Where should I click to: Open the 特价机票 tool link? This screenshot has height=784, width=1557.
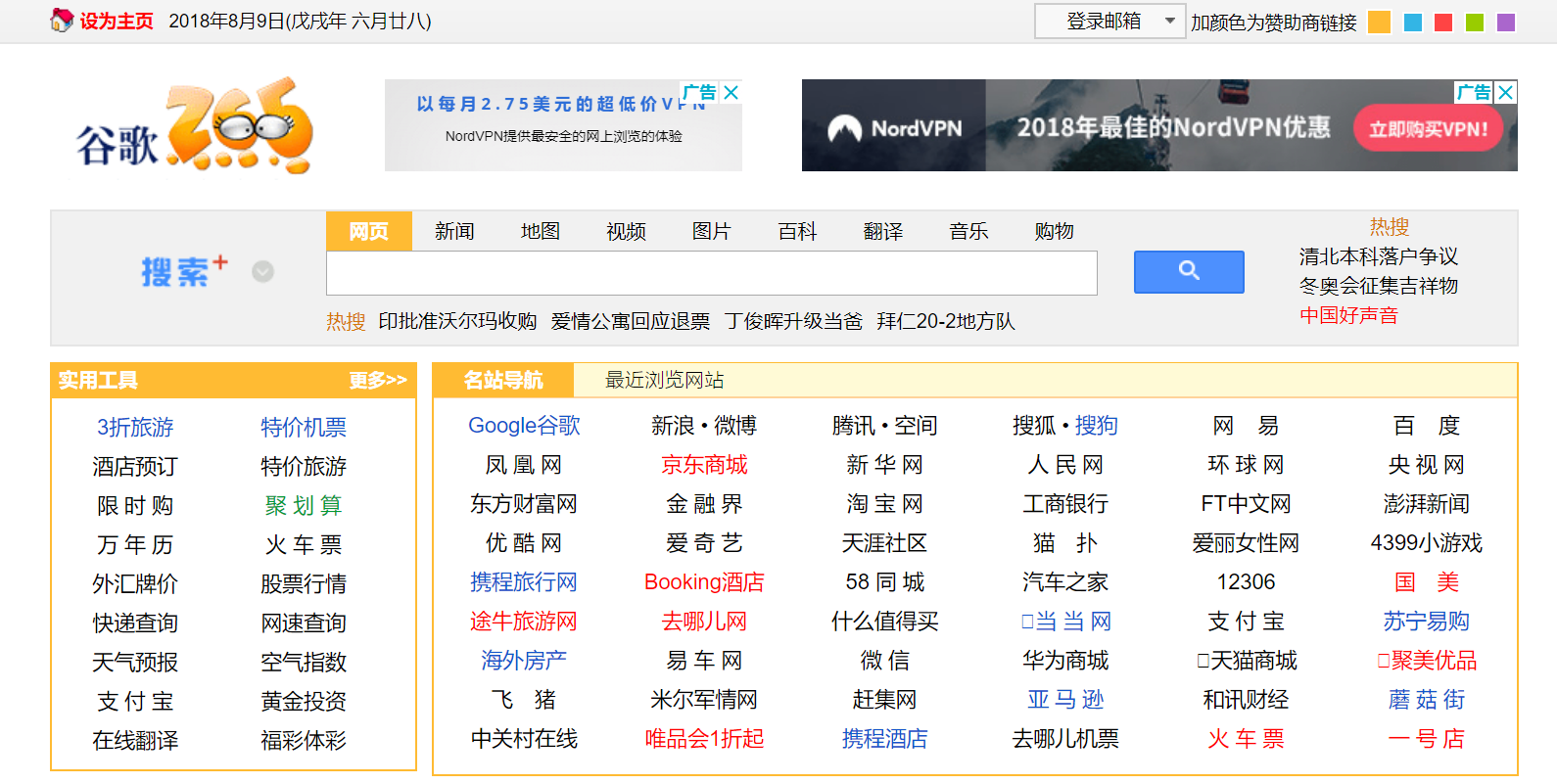pos(304,428)
